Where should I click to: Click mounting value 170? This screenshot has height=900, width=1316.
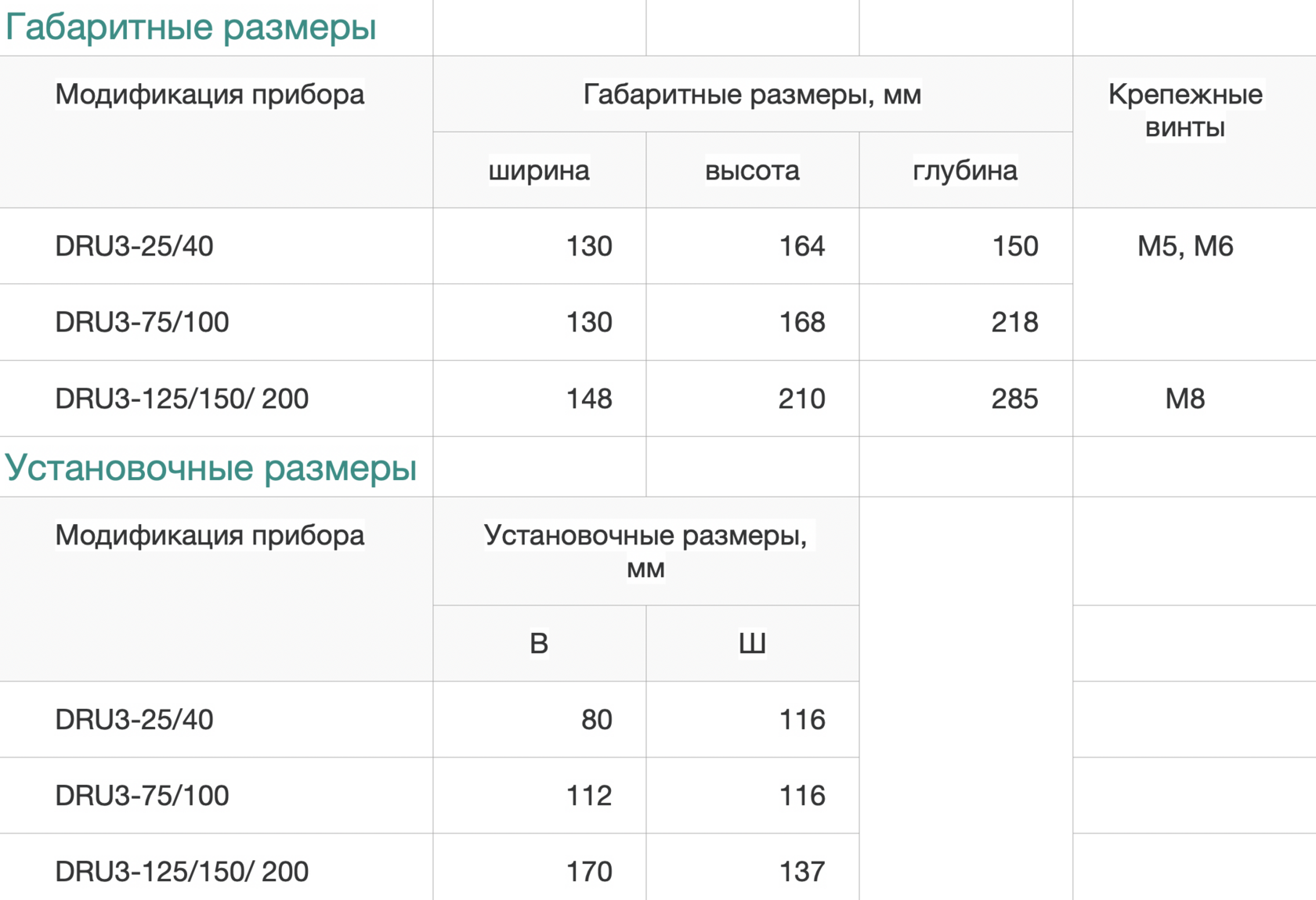point(589,871)
